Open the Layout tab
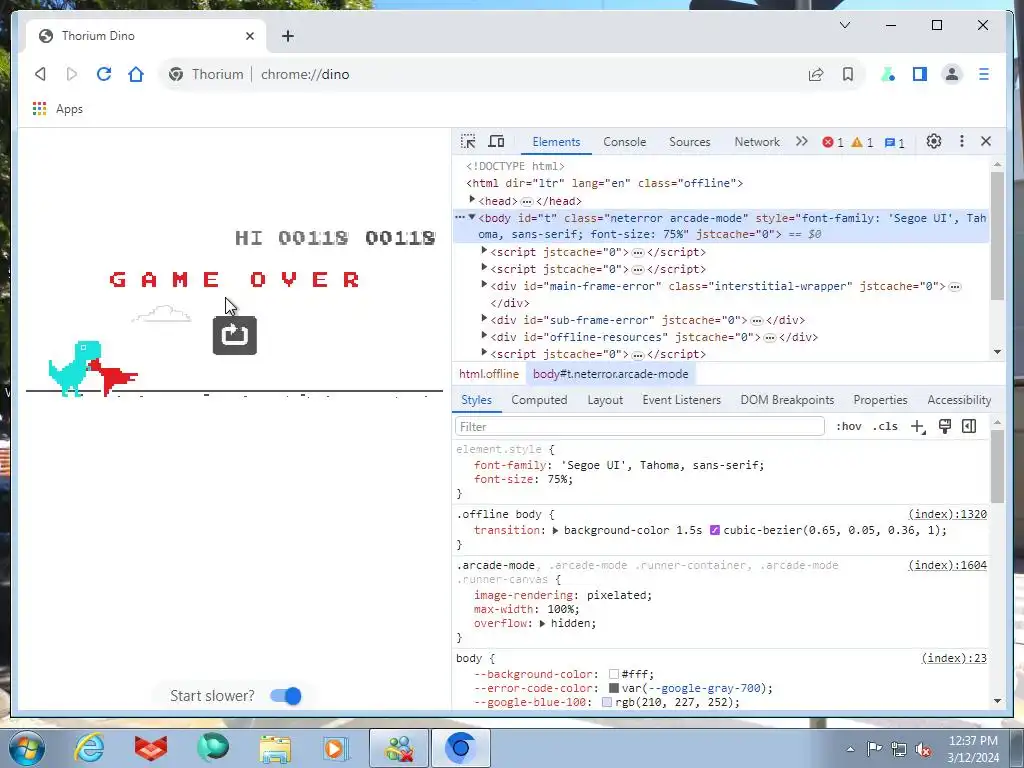 pos(605,400)
